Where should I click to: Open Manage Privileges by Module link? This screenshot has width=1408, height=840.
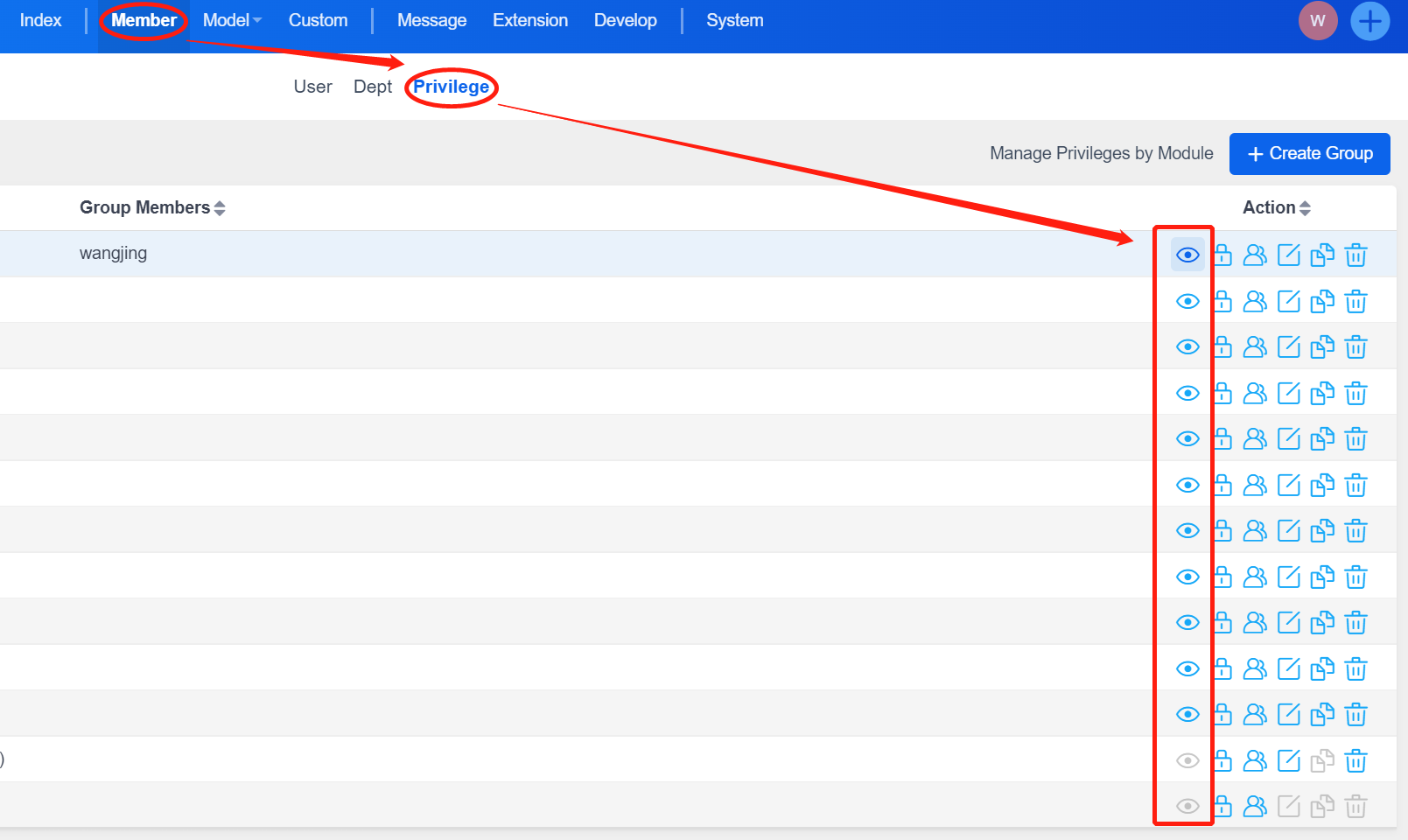[x=1101, y=153]
